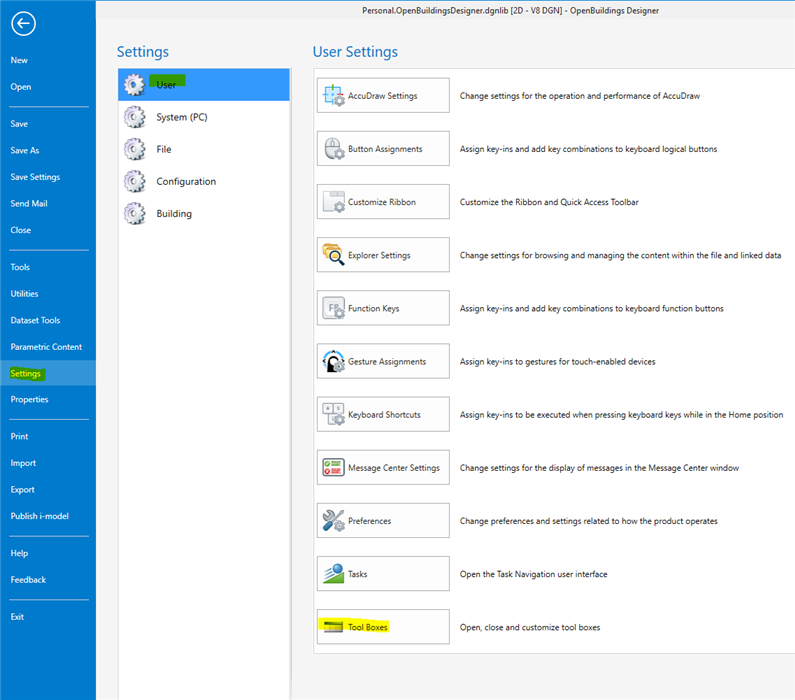Click the Function Keys button
Screen dimensions: 795x700
tap(383, 308)
